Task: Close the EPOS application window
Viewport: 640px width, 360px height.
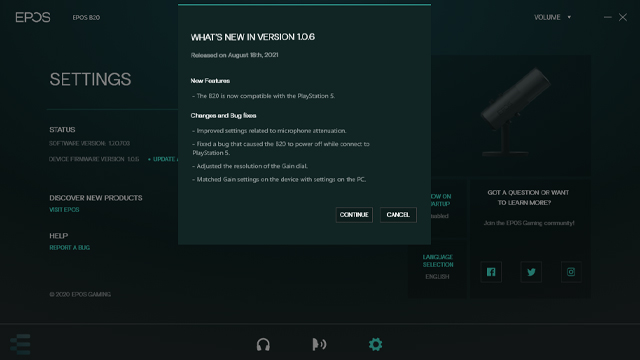Action: tap(623, 17)
